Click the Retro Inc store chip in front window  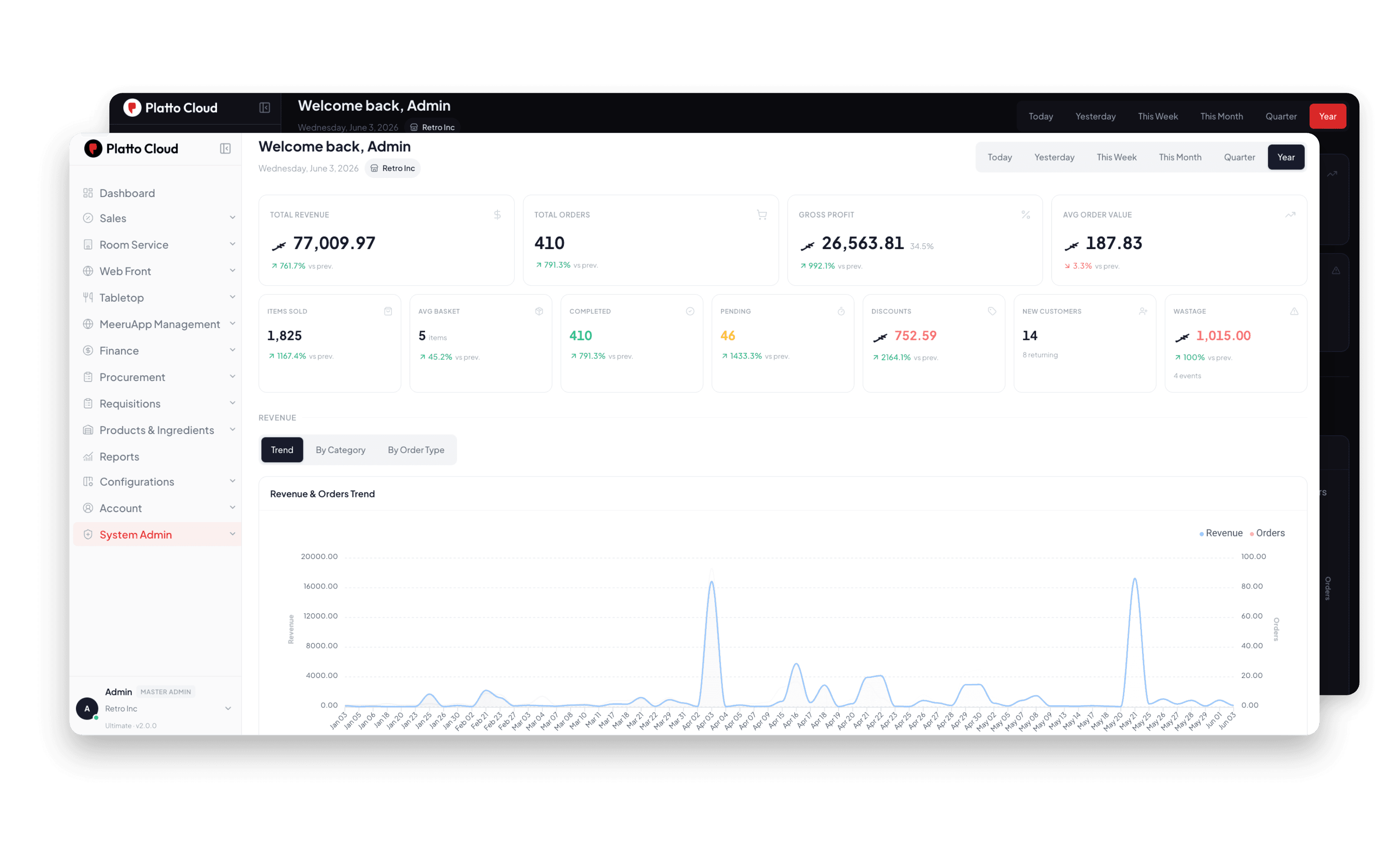tap(392, 168)
